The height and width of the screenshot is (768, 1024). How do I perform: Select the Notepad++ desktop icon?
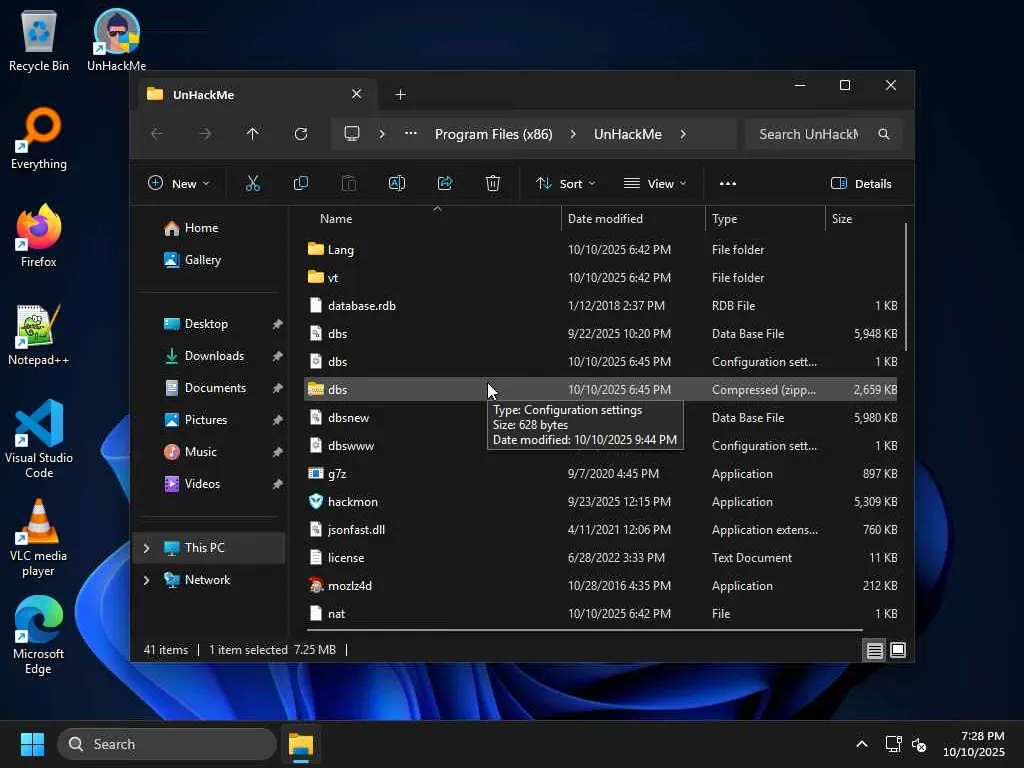[39, 334]
